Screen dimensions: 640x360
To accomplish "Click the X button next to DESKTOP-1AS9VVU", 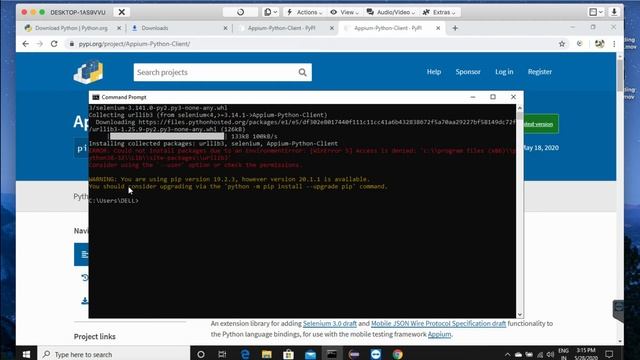I will point(121,12).
